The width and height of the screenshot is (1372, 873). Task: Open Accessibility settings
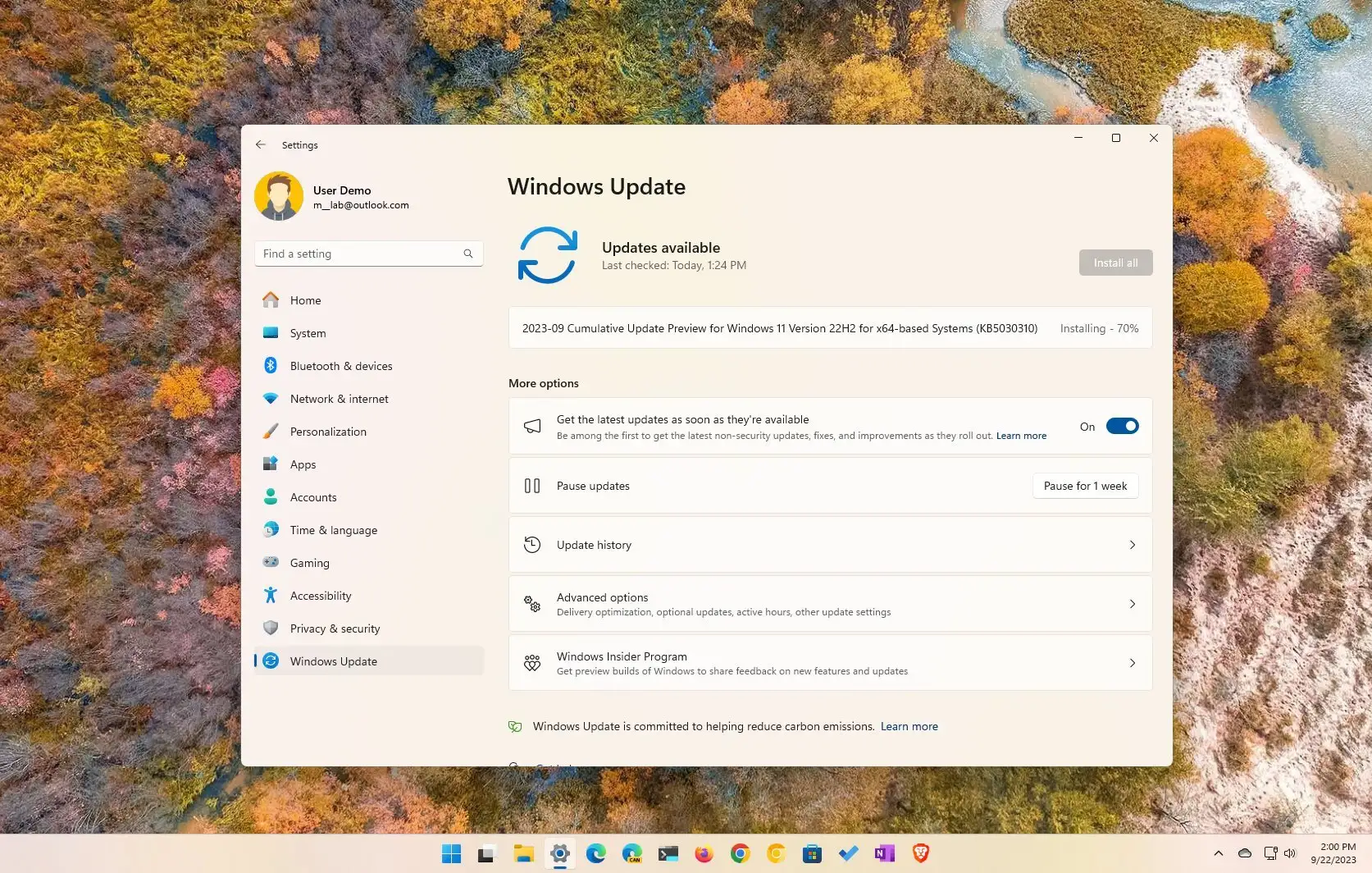tap(320, 596)
